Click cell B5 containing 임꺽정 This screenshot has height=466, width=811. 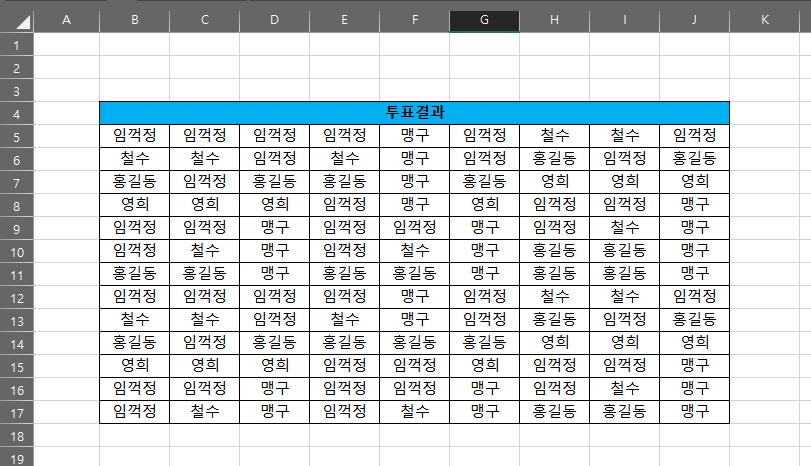tap(134, 136)
